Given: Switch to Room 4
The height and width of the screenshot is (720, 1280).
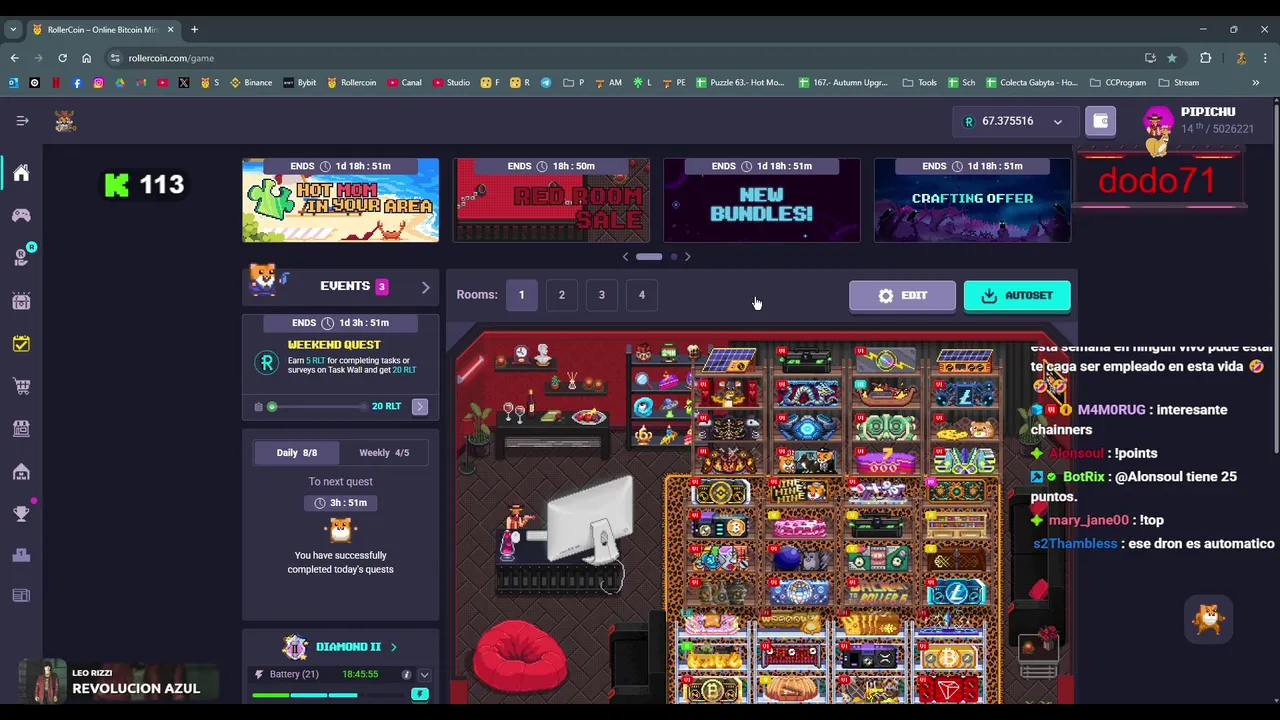Looking at the screenshot, I should point(642,295).
